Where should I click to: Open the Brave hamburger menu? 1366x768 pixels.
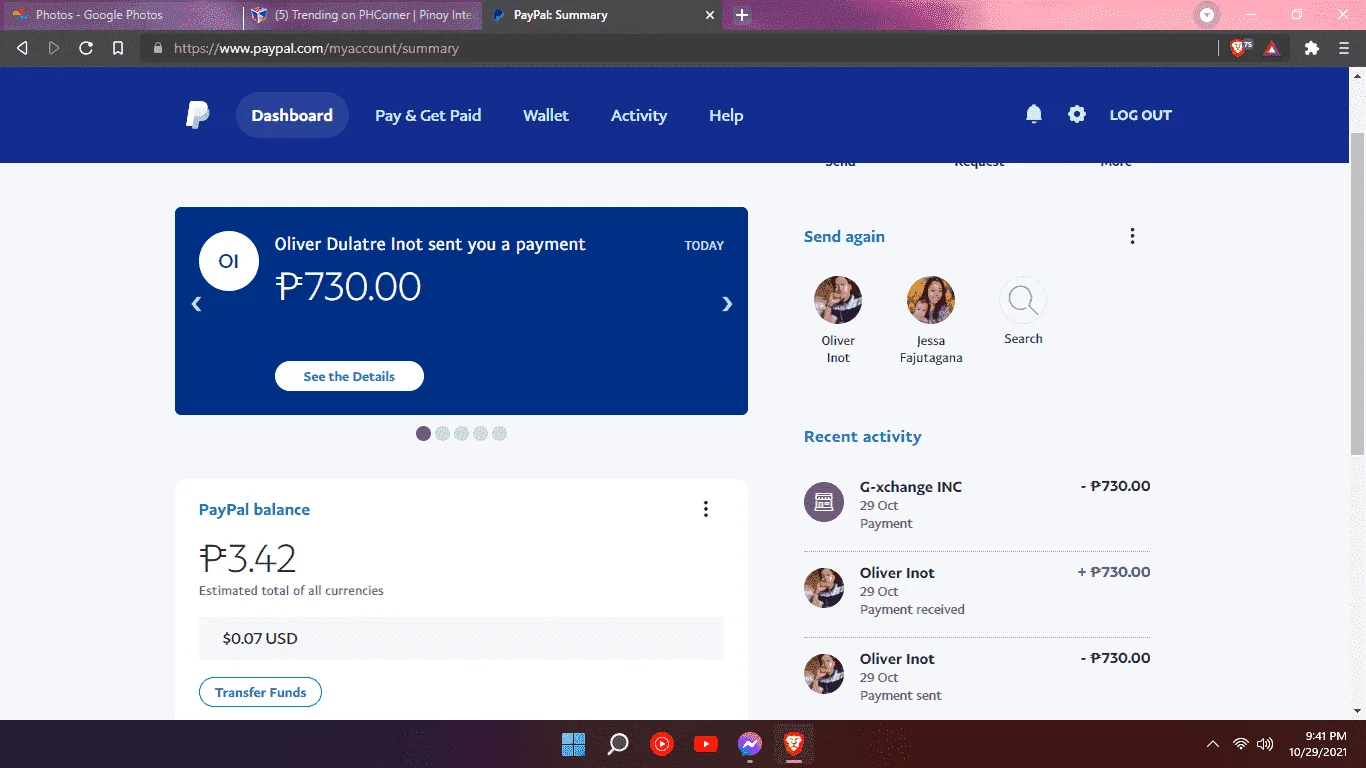[x=1344, y=48]
